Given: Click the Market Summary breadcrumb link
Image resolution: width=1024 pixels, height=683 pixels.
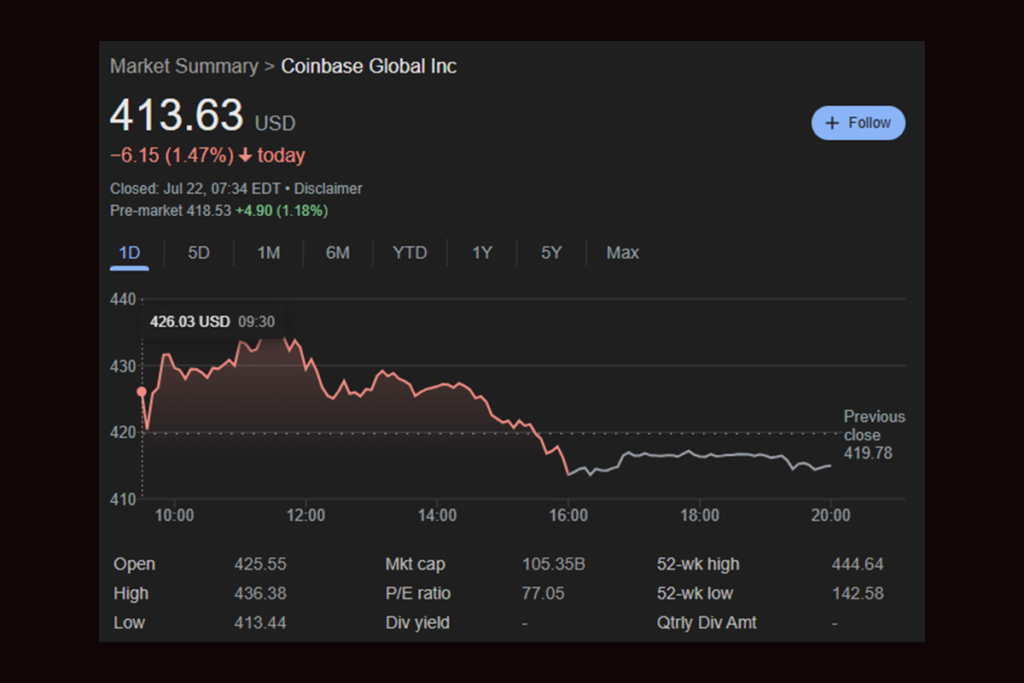Looking at the screenshot, I should point(184,67).
